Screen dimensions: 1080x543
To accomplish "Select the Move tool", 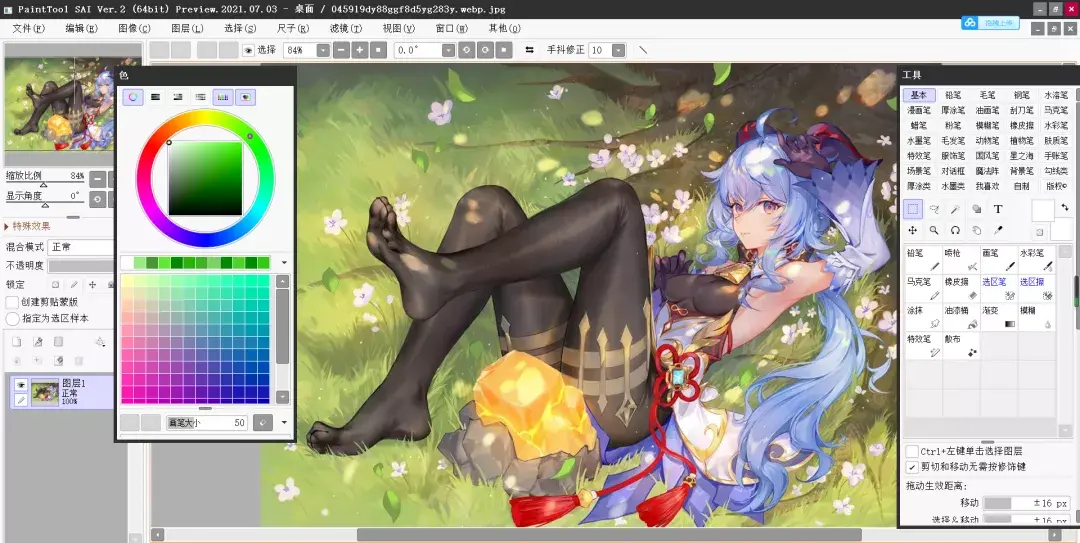I will pyautogui.click(x=913, y=230).
